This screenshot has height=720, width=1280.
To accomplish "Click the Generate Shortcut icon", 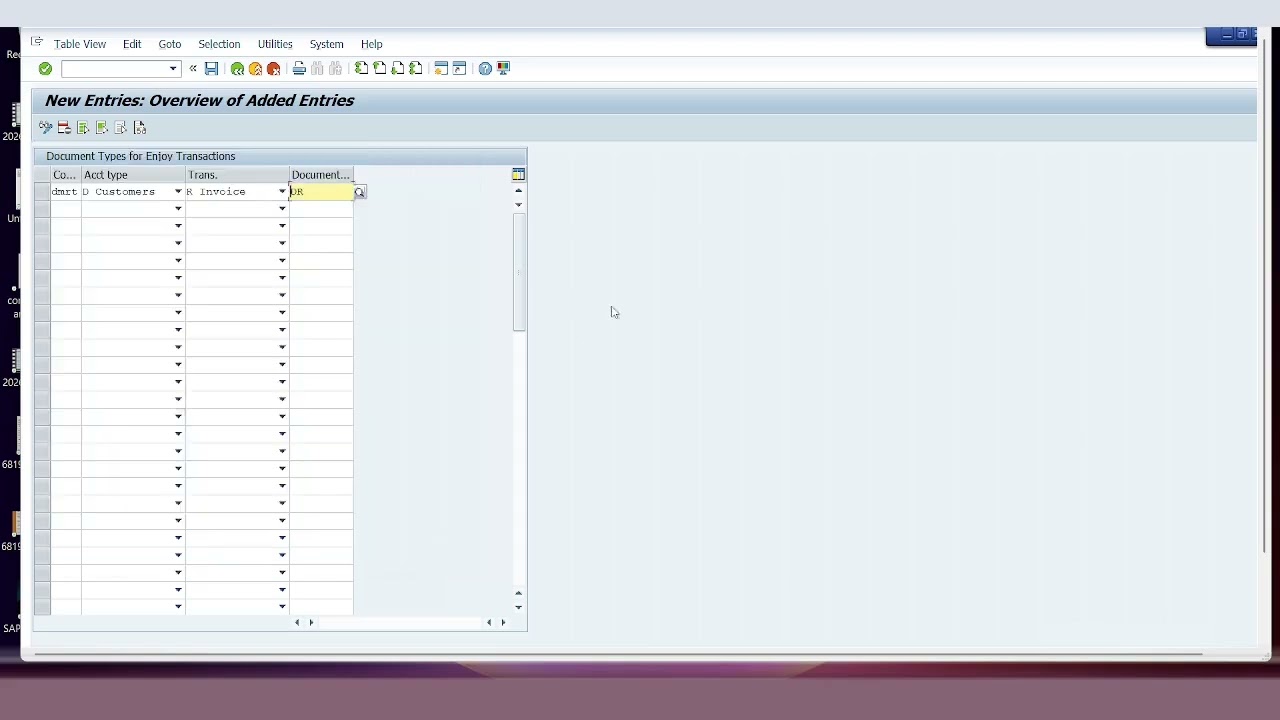I will click(x=459, y=69).
